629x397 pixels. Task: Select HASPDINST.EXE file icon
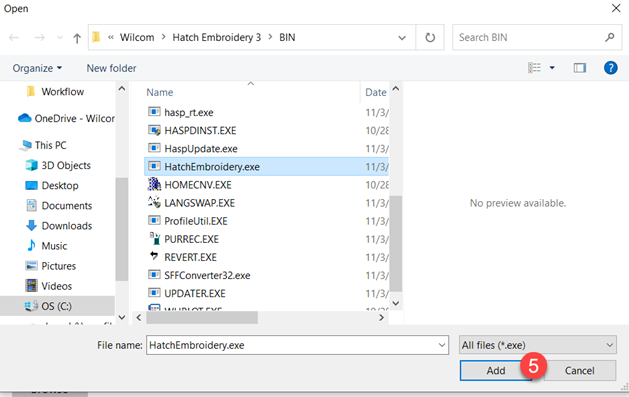pyautogui.click(x=154, y=130)
